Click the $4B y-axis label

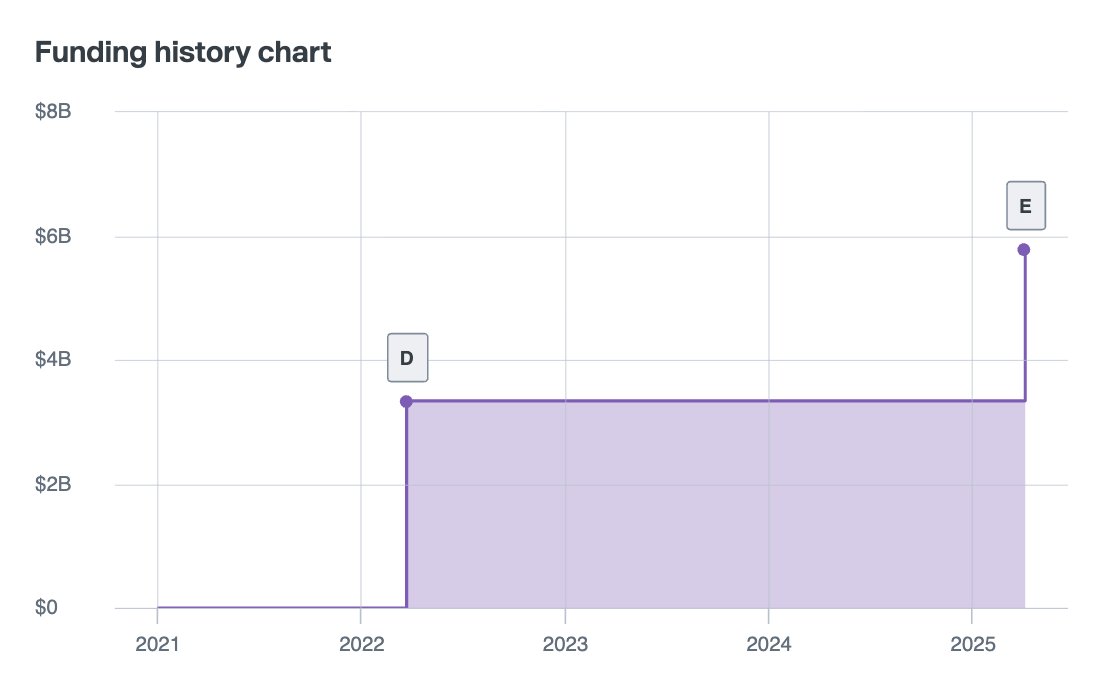point(54,360)
